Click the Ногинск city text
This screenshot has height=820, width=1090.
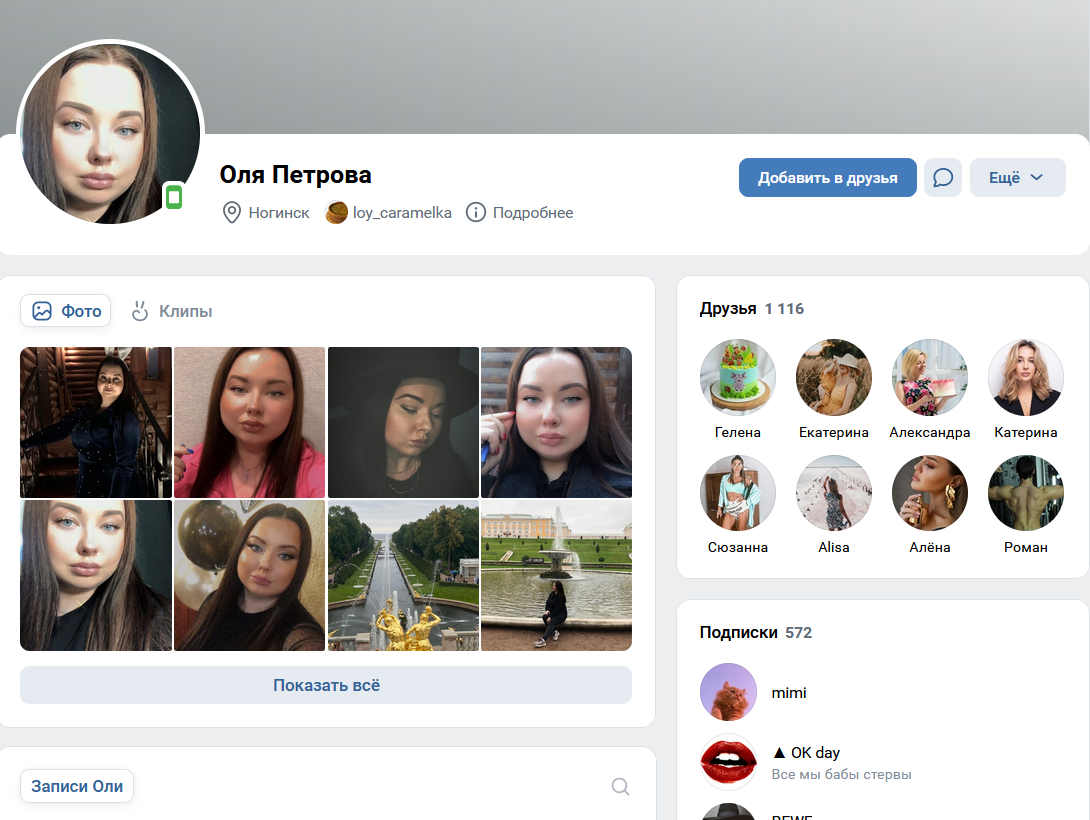pos(279,213)
